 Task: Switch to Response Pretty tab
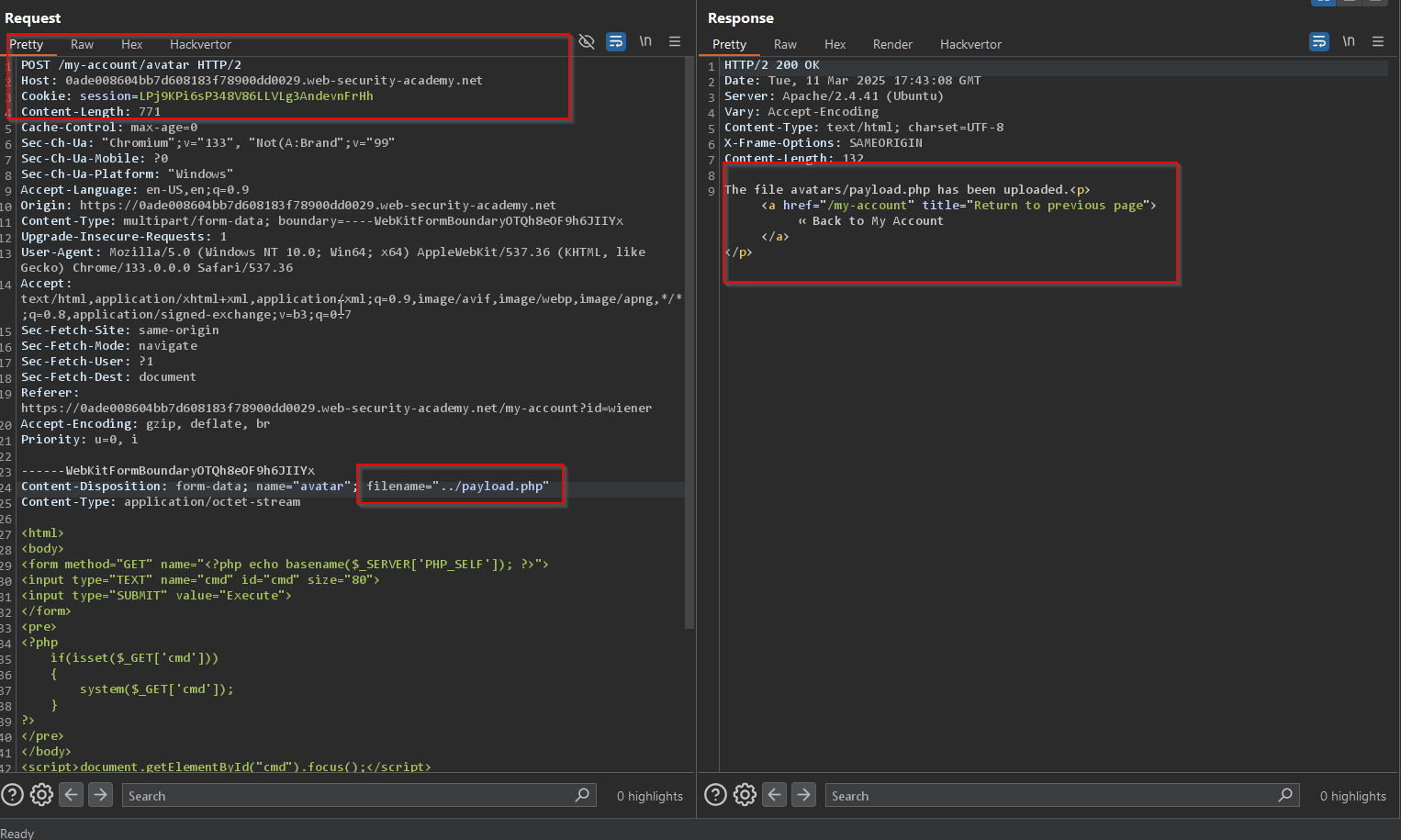pos(729,44)
